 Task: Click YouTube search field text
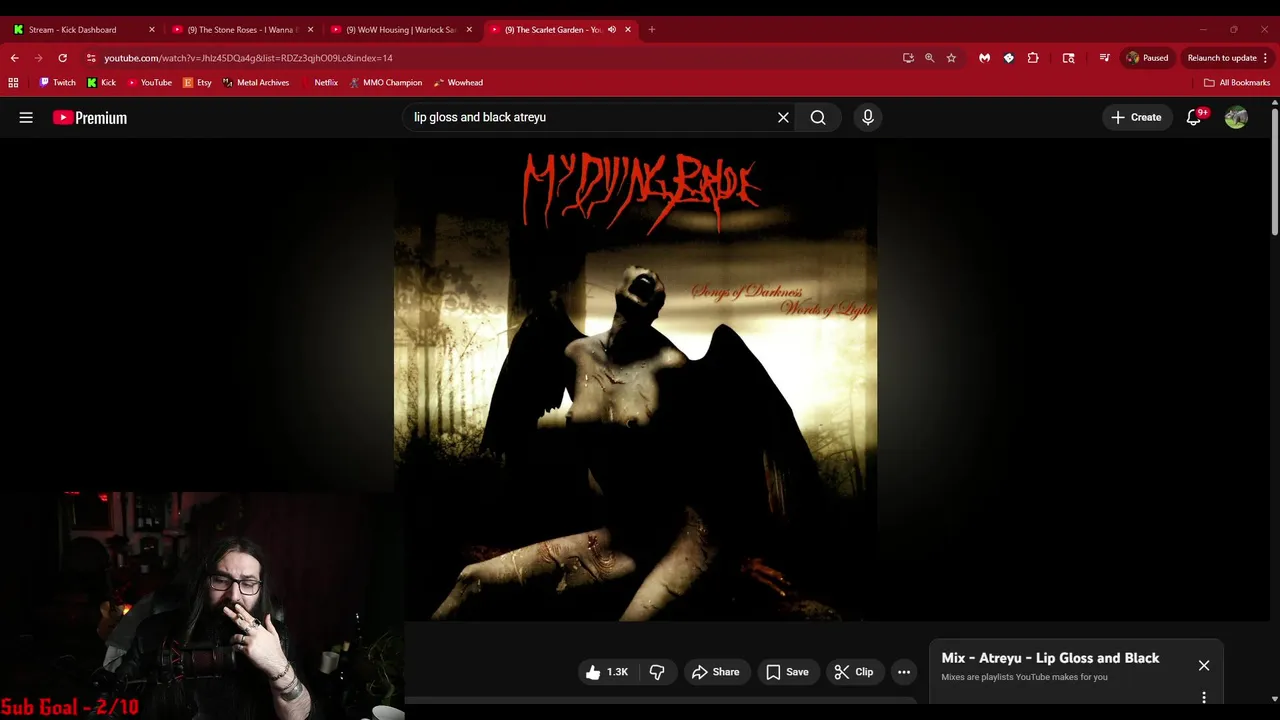[x=480, y=117]
